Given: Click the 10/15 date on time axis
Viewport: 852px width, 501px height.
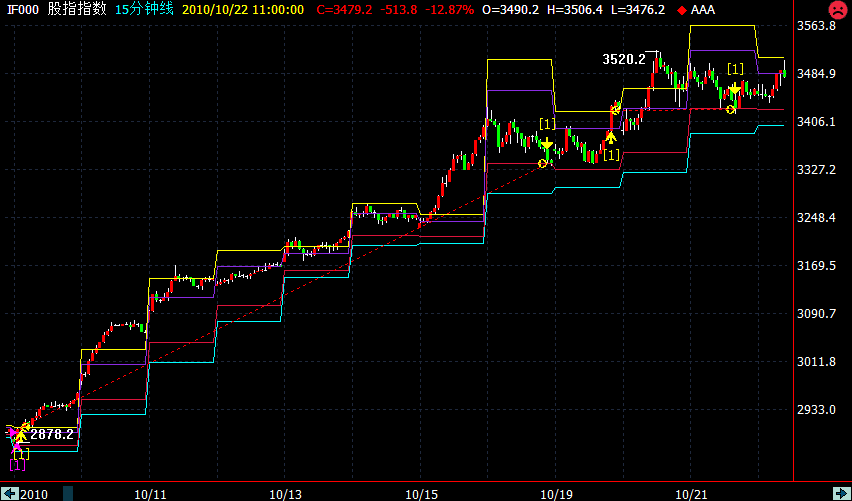Looking at the screenshot, I should (421, 494).
